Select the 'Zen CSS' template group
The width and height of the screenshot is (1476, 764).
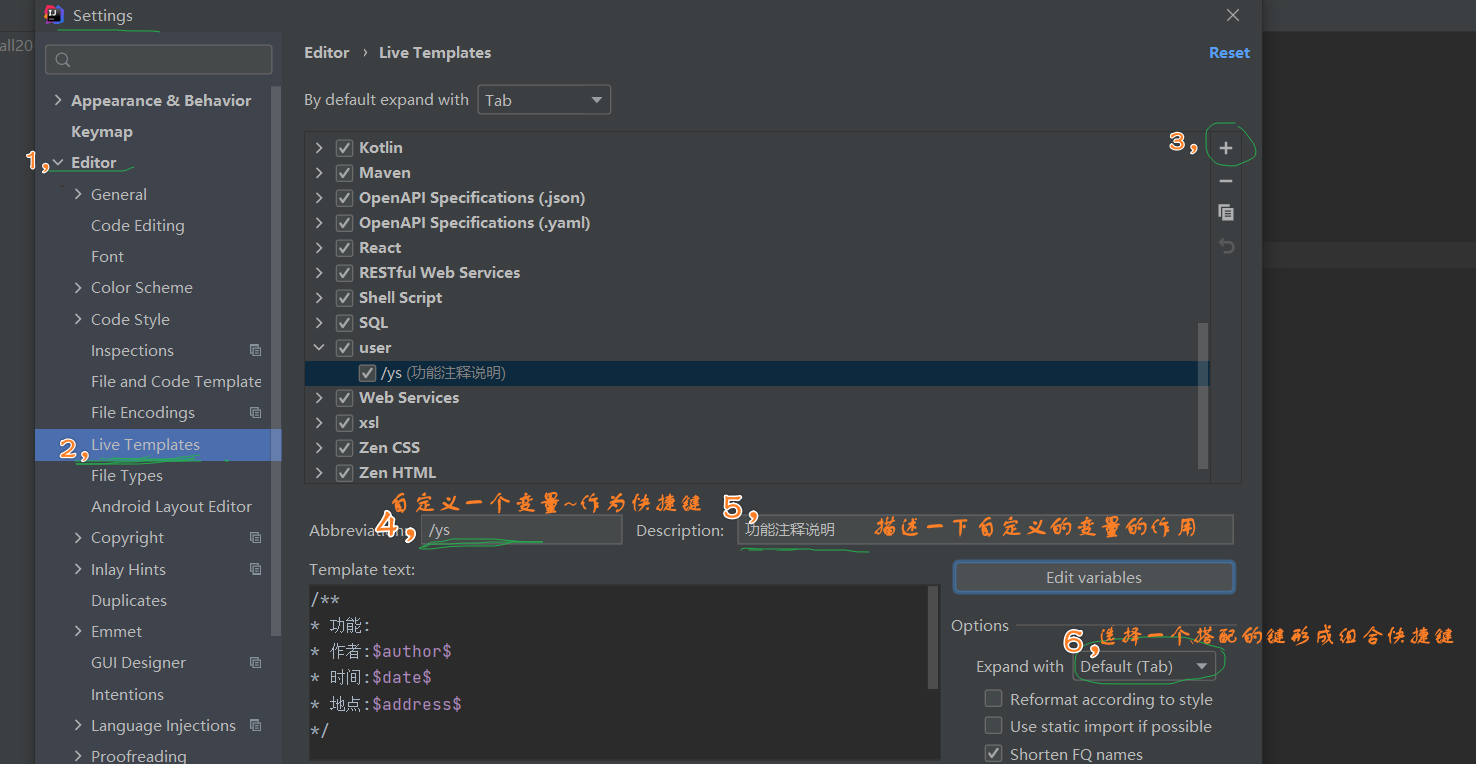pyautogui.click(x=757, y=447)
